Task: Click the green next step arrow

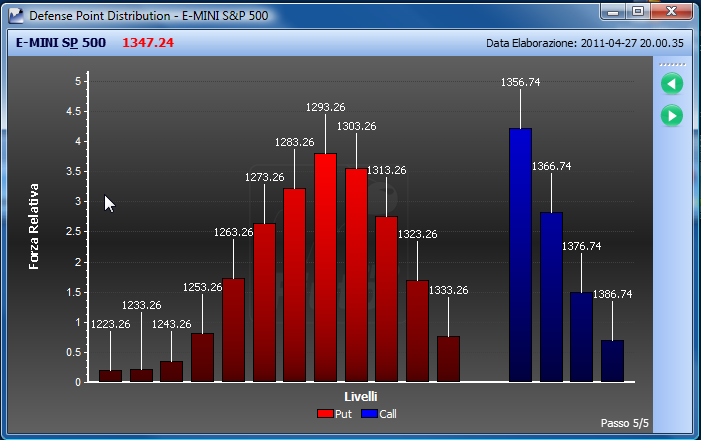Action: pyautogui.click(x=671, y=116)
